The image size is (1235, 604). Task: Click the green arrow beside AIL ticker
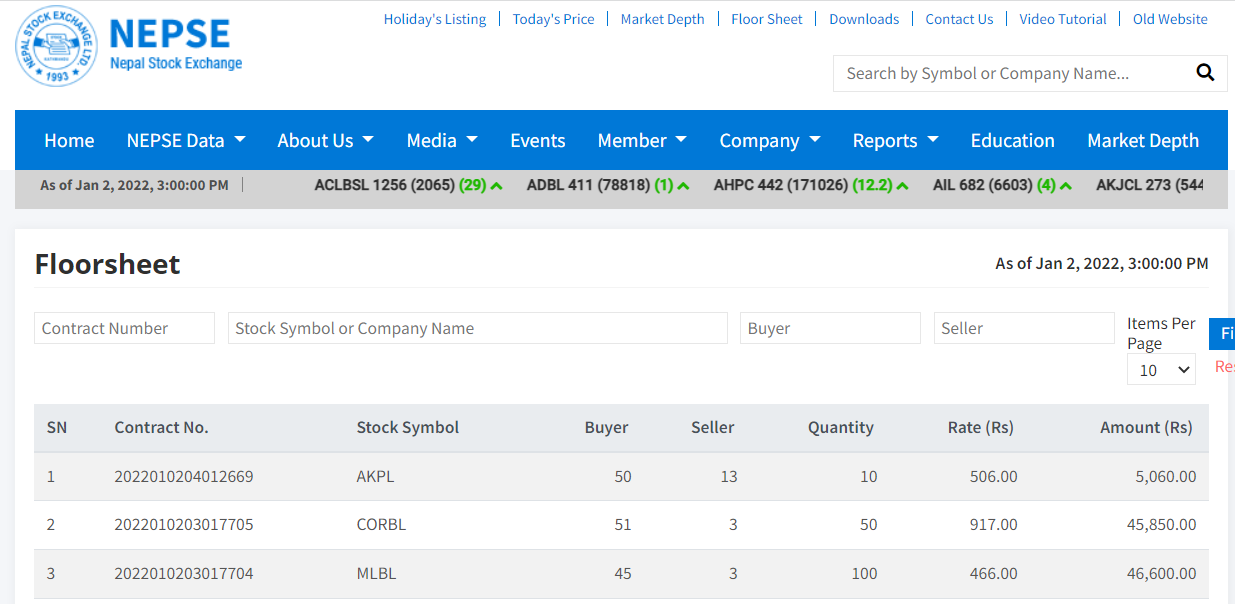pos(1066,186)
